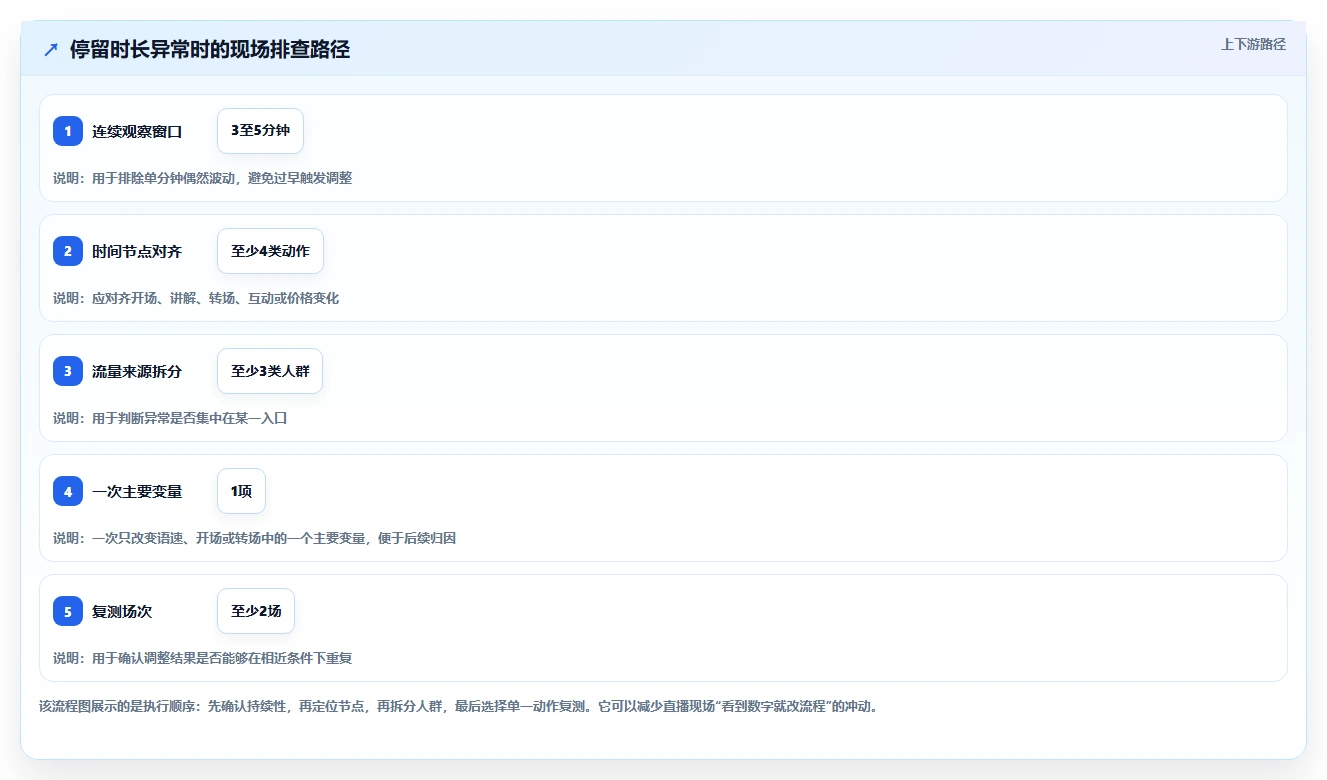
Task: Click the note about 一次只改变语速
Action: pyautogui.click(x=254, y=538)
